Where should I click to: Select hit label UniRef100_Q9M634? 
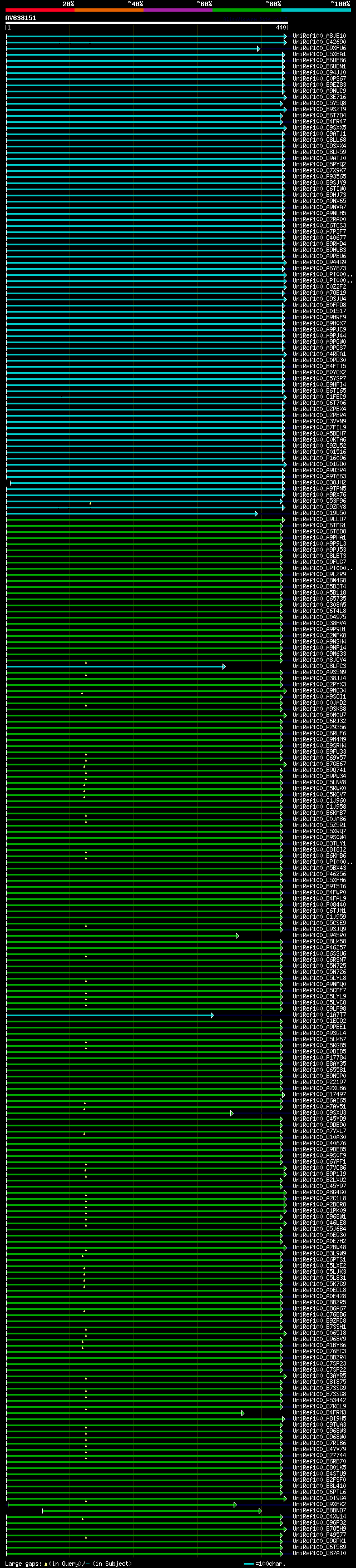click(319, 691)
